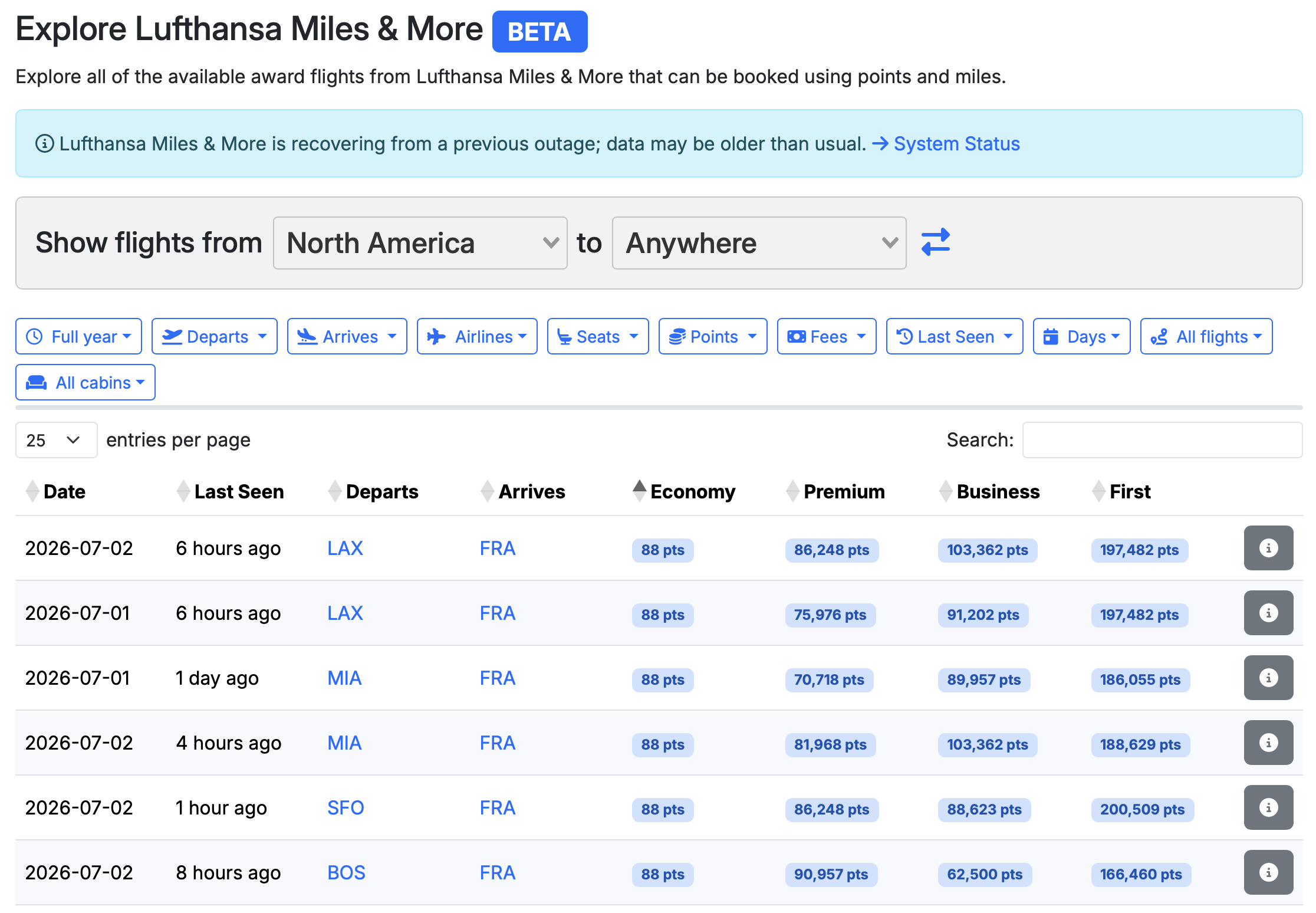
Task: Toggle Economy column sort arrow
Action: pos(639,491)
